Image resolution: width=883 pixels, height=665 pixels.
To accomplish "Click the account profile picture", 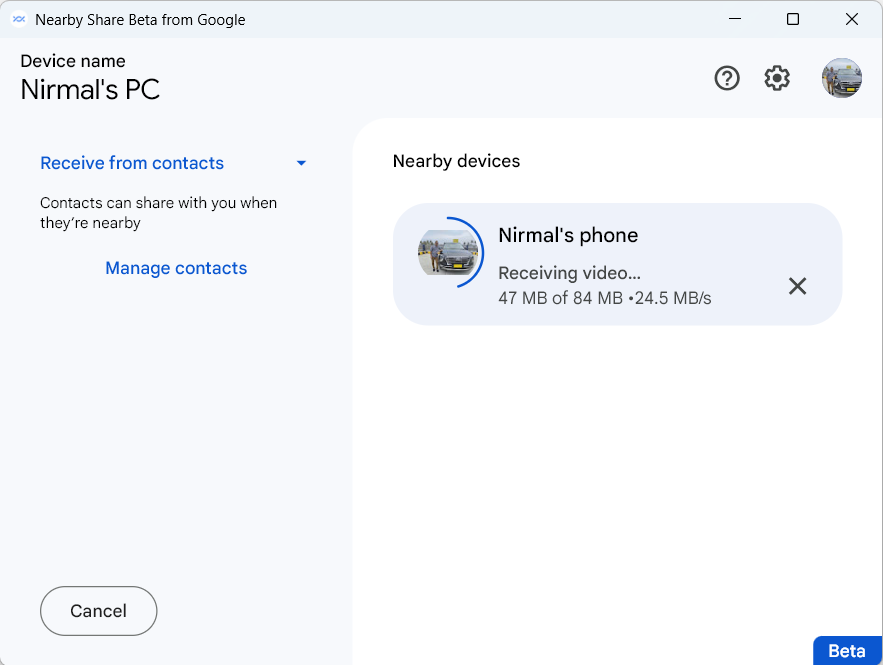I will click(841, 78).
